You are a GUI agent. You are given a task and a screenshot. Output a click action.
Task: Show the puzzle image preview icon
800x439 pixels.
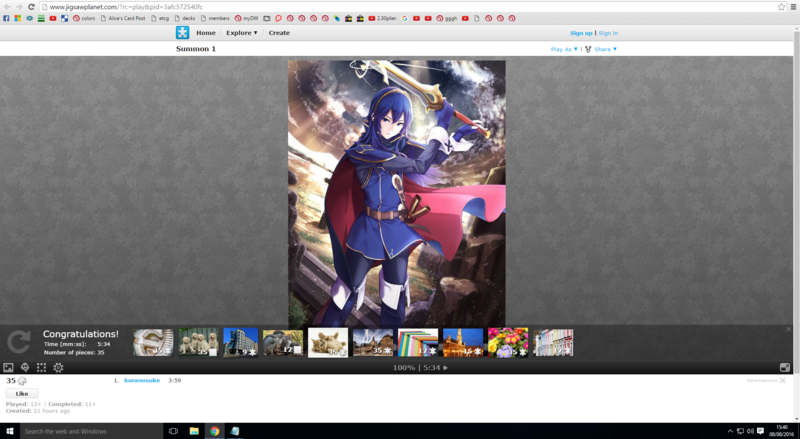pyautogui.click(x=8, y=368)
